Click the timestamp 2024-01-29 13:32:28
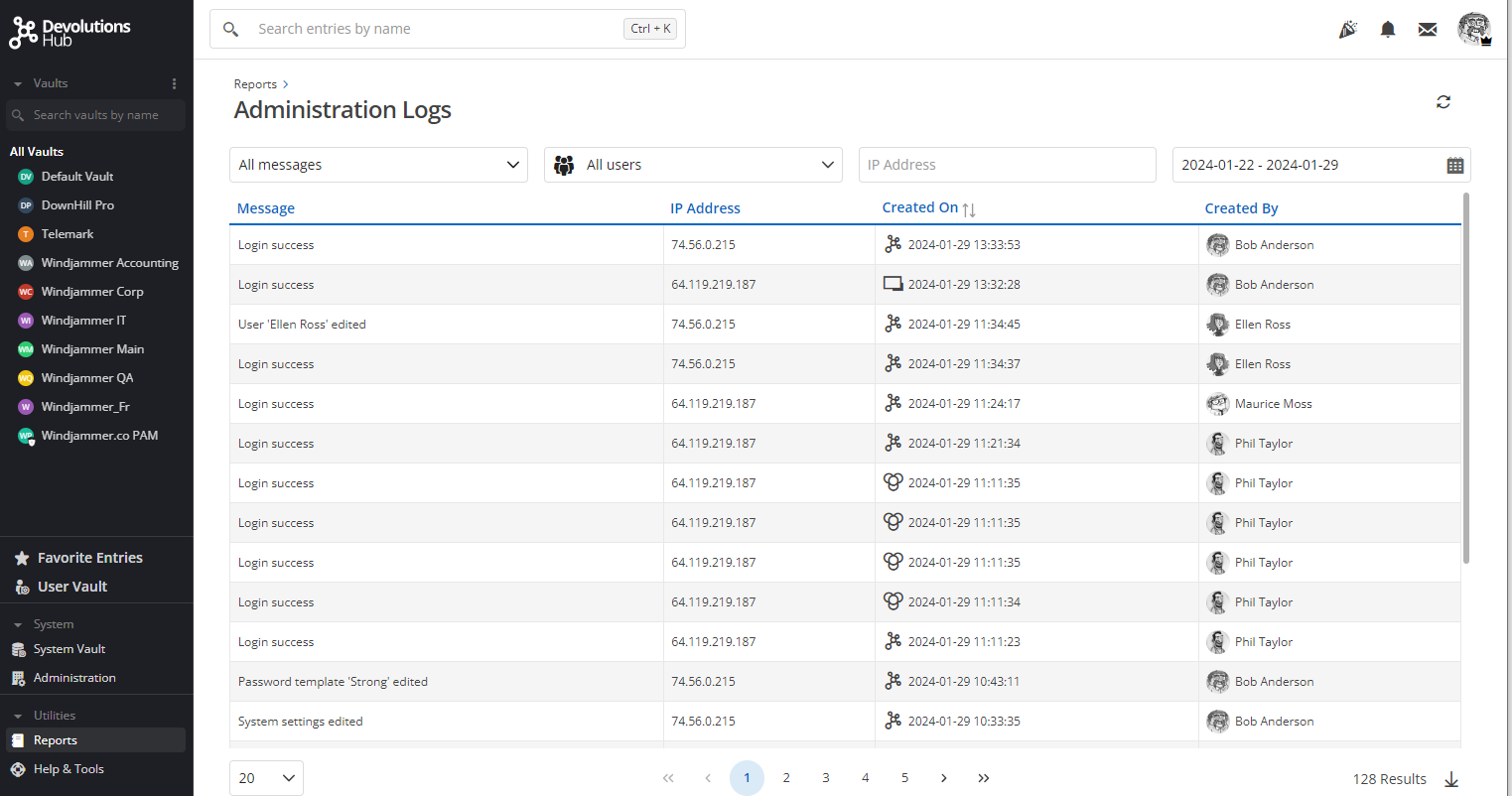This screenshot has height=796, width=1512. coord(964,285)
